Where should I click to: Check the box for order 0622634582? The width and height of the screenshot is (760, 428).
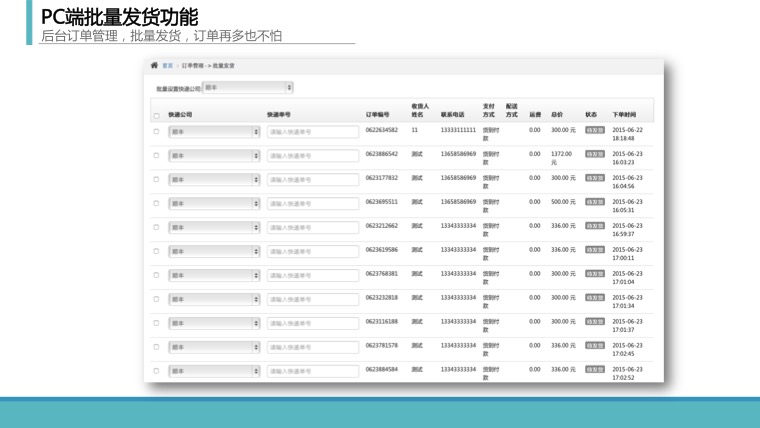[x=156, y=131]
